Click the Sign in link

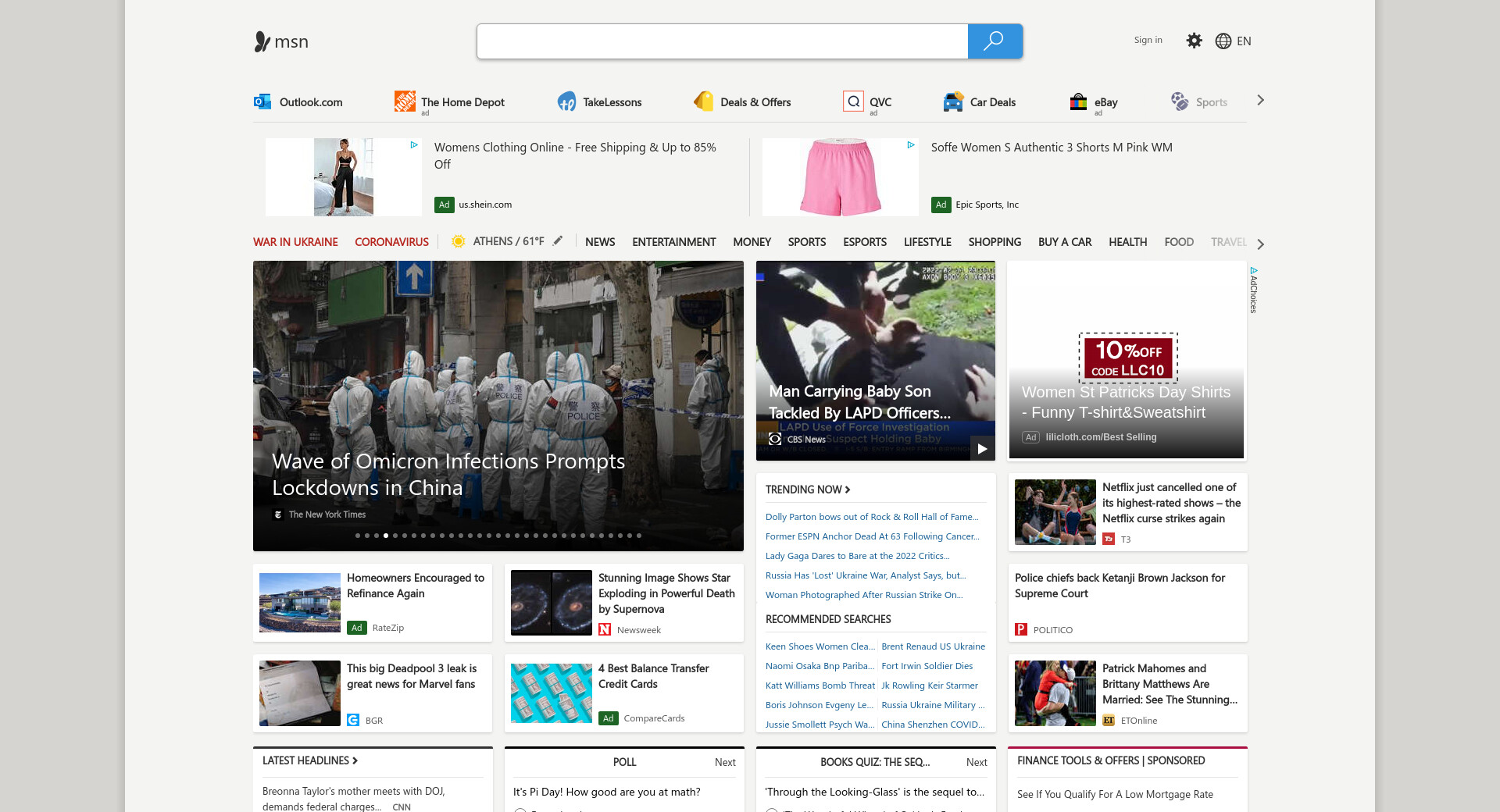(1148, 40)
